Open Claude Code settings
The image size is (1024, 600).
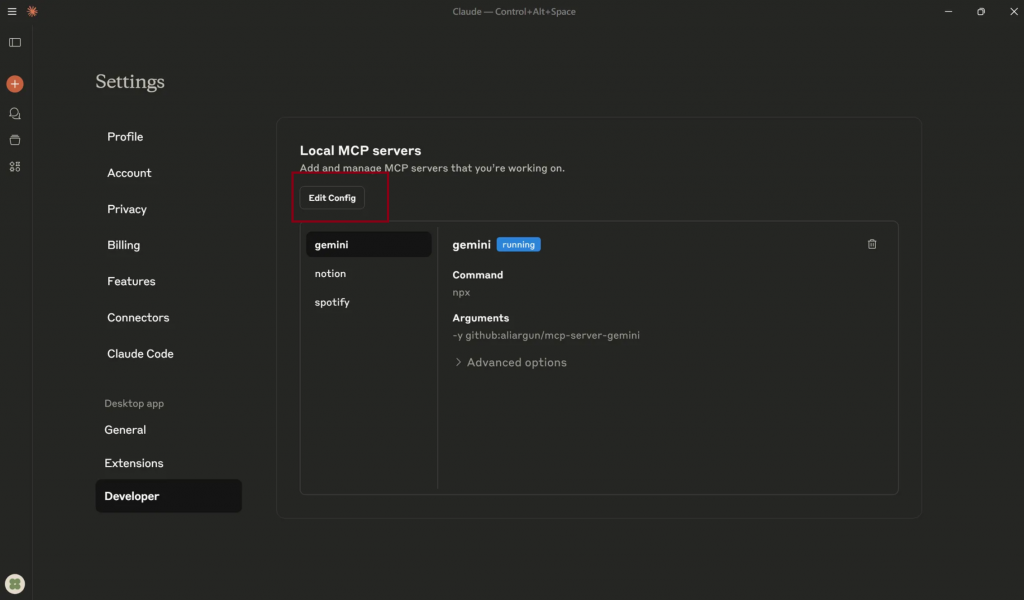coord(140,354)
